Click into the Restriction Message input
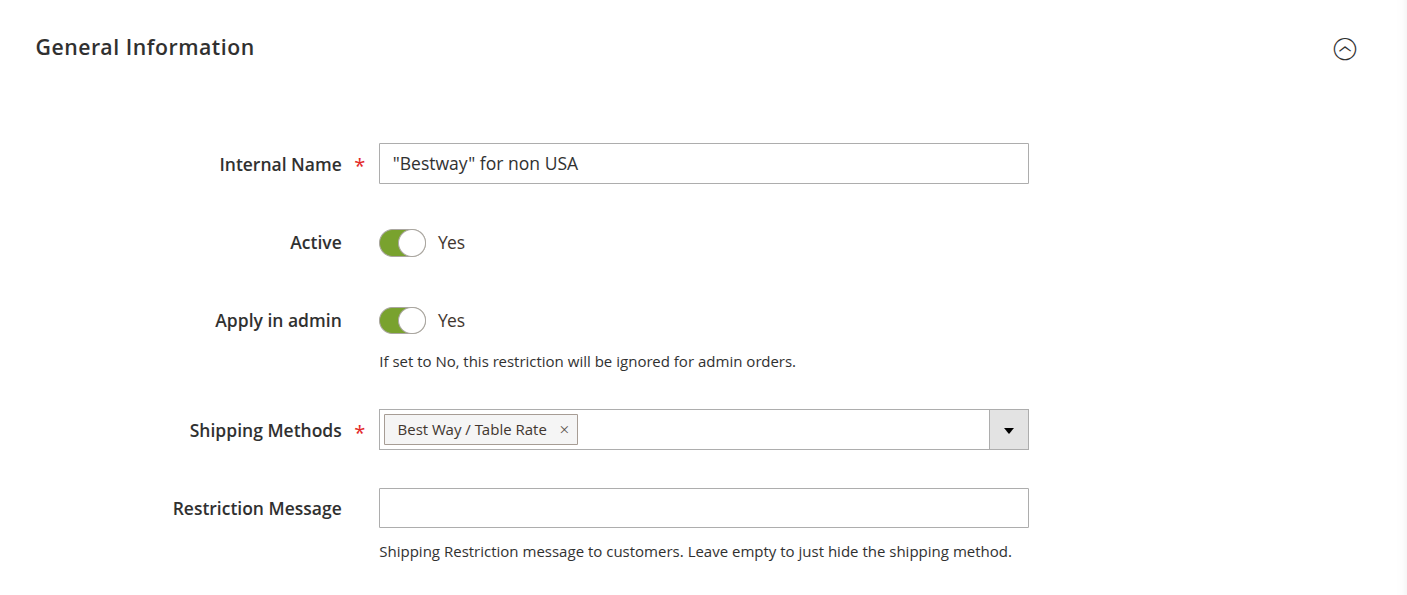The image size is (1407, 595). 703,508
